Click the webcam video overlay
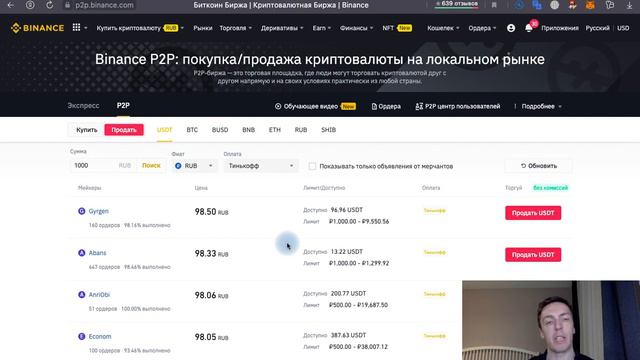This screenshot has width=640, height=360. coord(551,320)
